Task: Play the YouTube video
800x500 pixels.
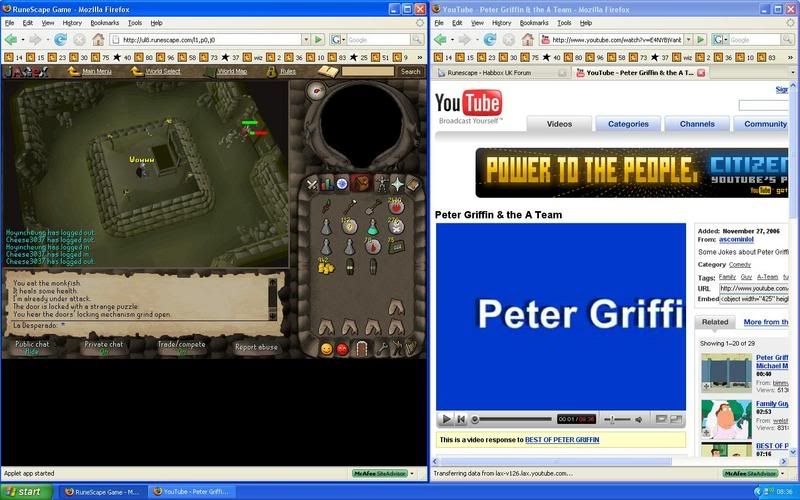Action: pyautogui.click(x=446, y=419)
